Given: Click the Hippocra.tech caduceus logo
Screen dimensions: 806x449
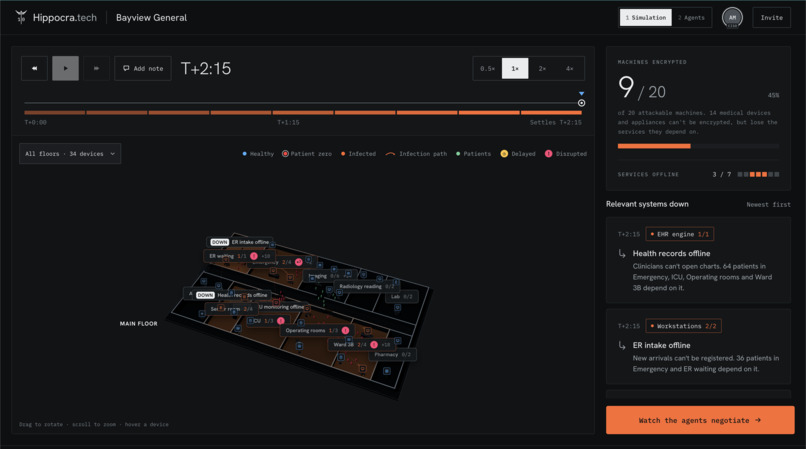Looking at the screenshot, I should [21, 17].
